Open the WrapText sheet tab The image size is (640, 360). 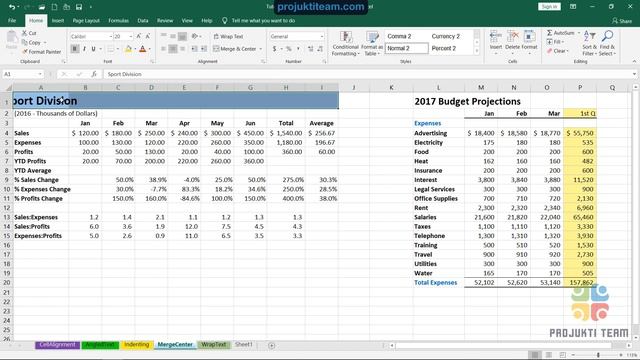point(213,345)
